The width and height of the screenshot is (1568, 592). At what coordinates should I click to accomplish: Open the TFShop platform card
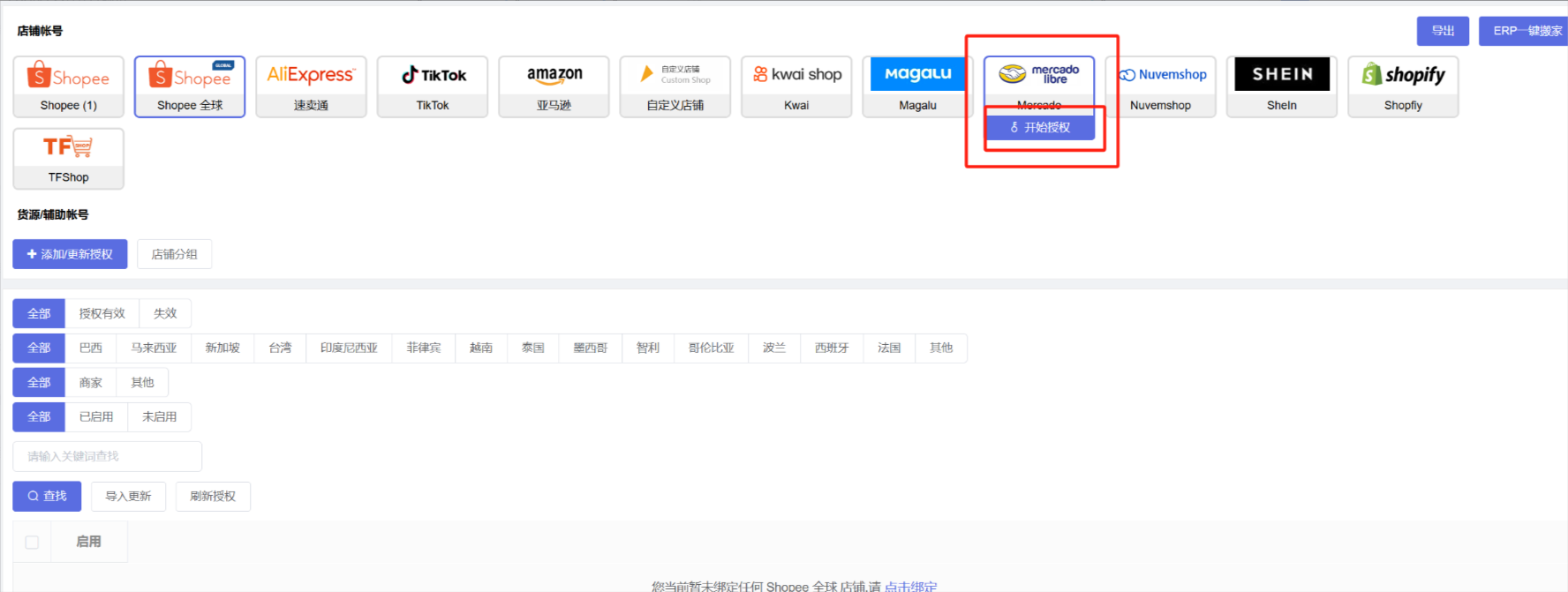pyautogui.click(x=69, y=159)
